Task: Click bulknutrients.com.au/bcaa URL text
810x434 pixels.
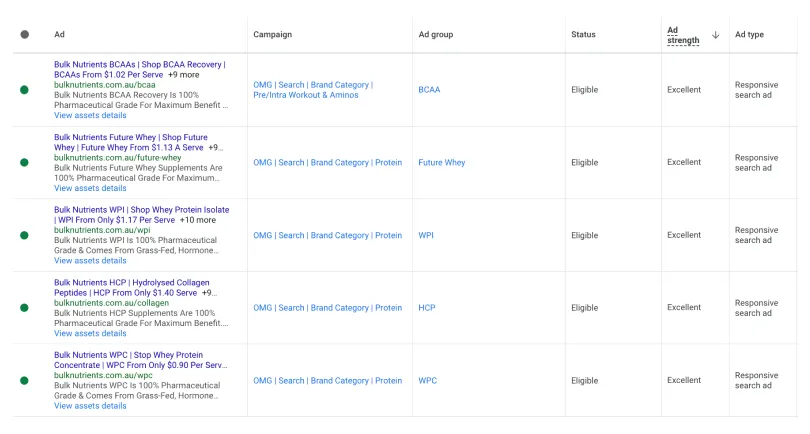Action: (x=104, y=85)
